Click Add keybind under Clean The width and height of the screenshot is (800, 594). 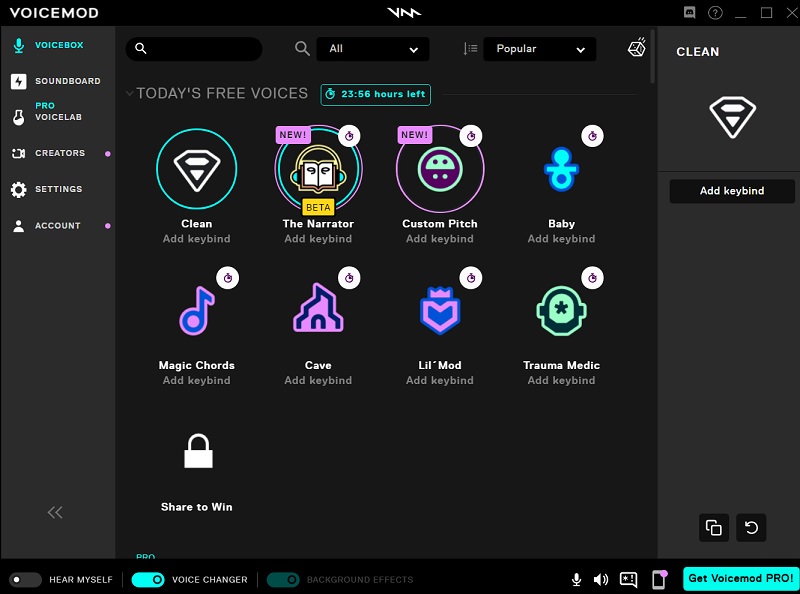(196, 239)
